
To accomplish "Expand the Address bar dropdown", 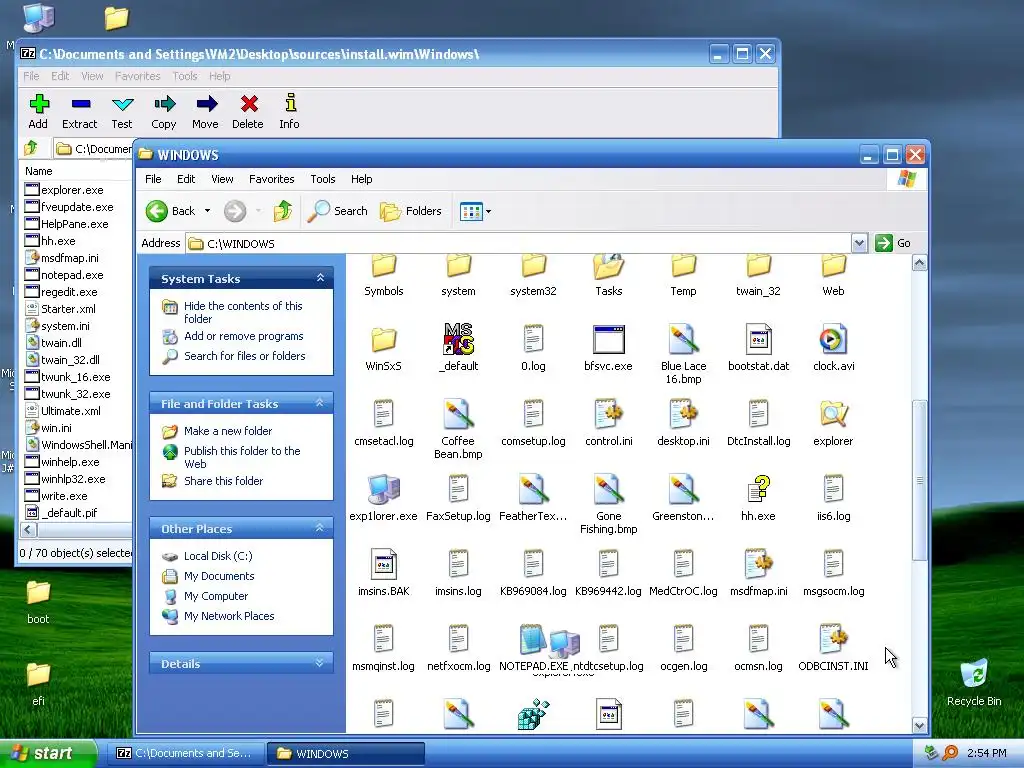I will pyautogui.click(x=859, y=244).
